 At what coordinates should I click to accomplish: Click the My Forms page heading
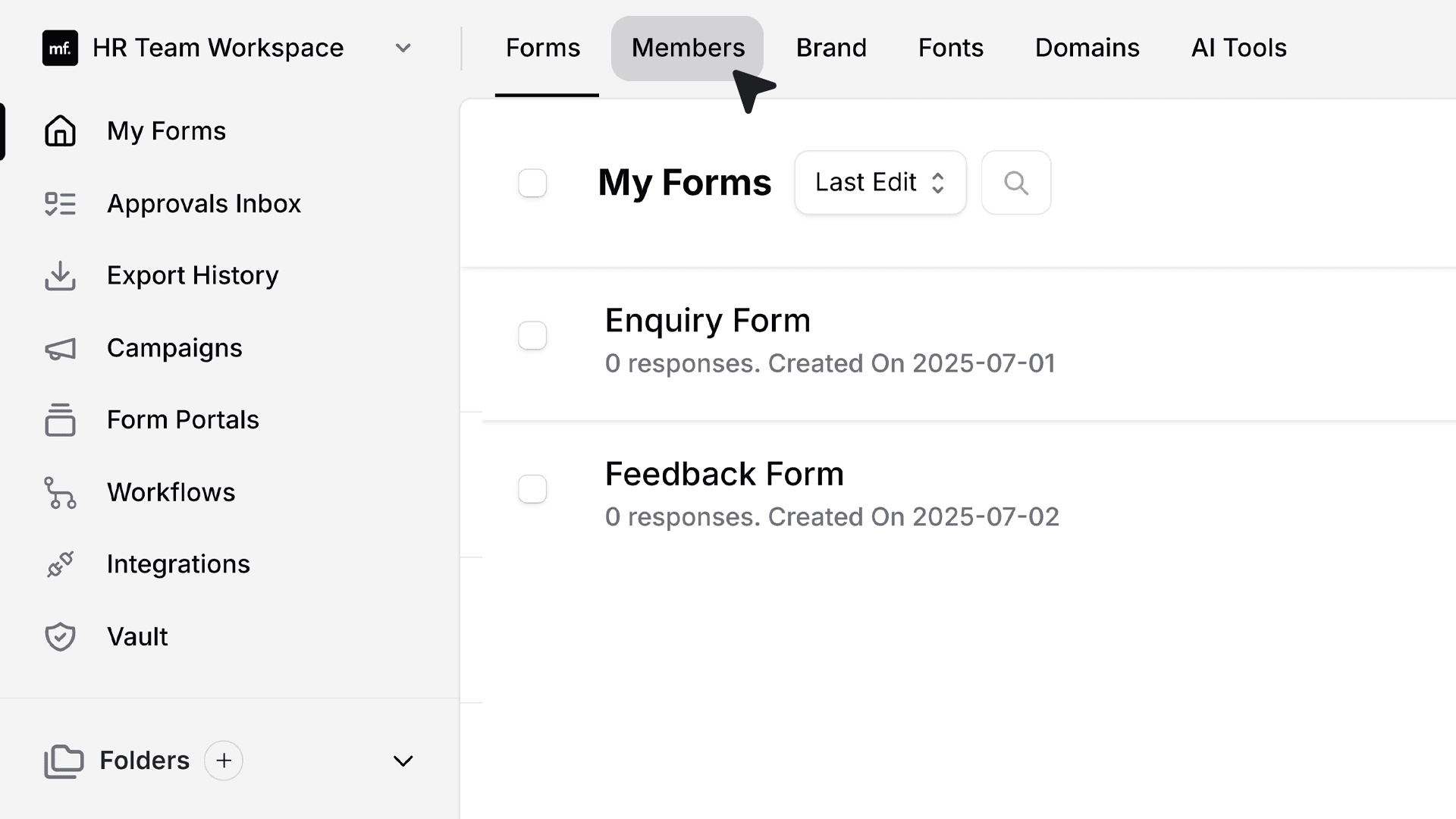[x=684, y=183]
